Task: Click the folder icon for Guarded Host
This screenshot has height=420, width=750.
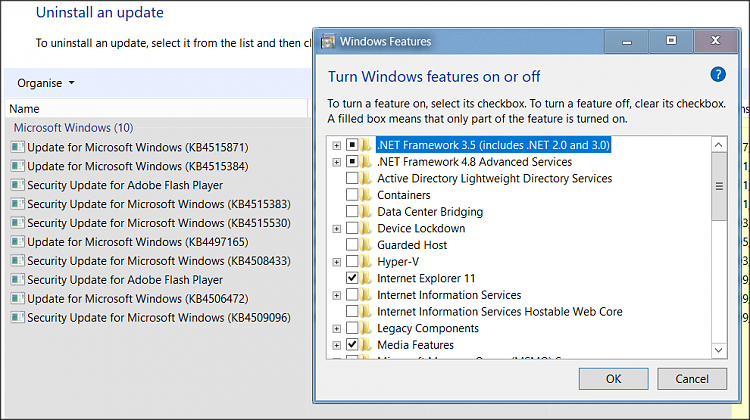Action: [x=366, y=244]
